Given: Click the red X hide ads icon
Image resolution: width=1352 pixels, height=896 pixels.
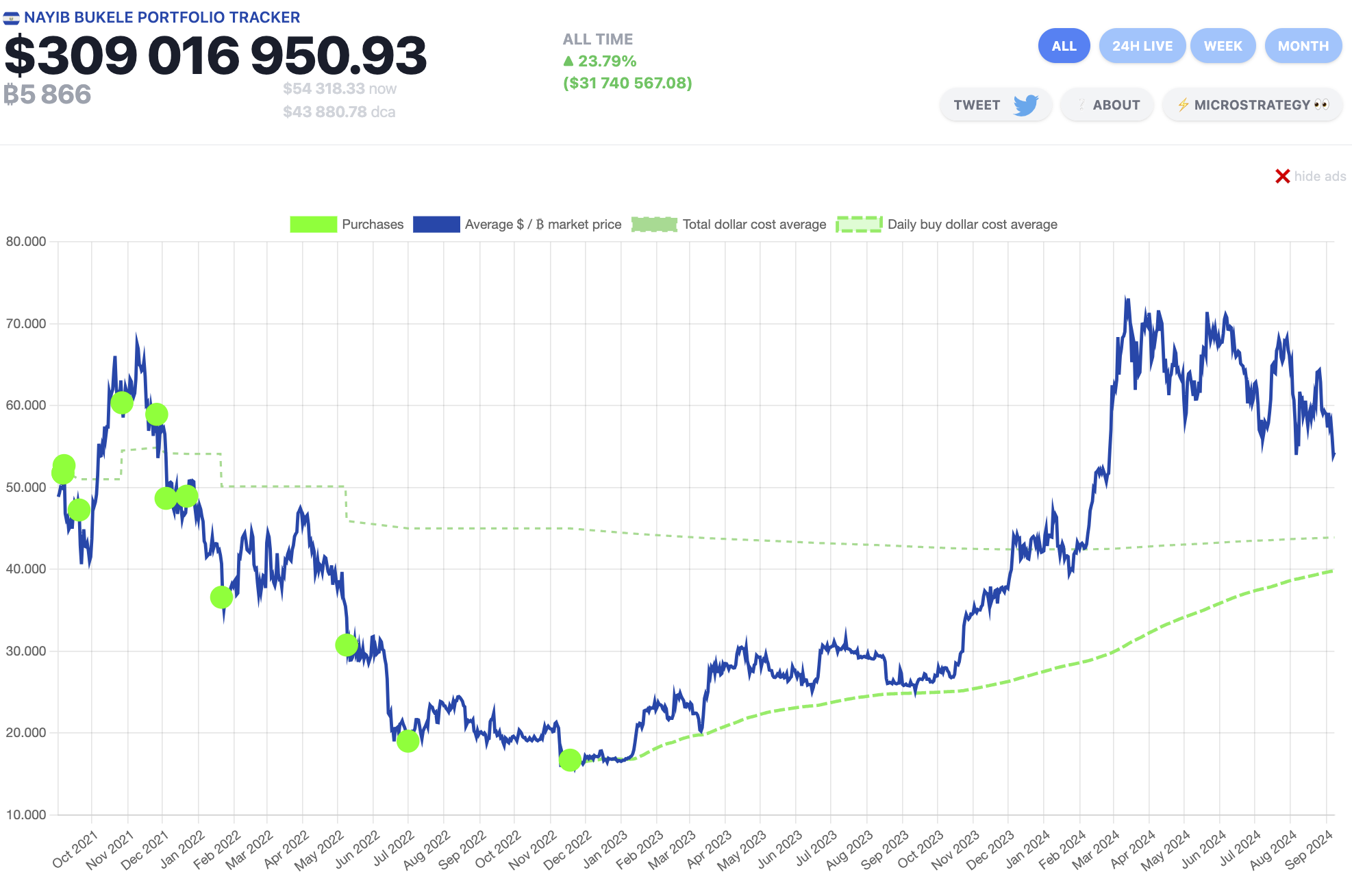Looking at the screenshot, I should 1282,177.
